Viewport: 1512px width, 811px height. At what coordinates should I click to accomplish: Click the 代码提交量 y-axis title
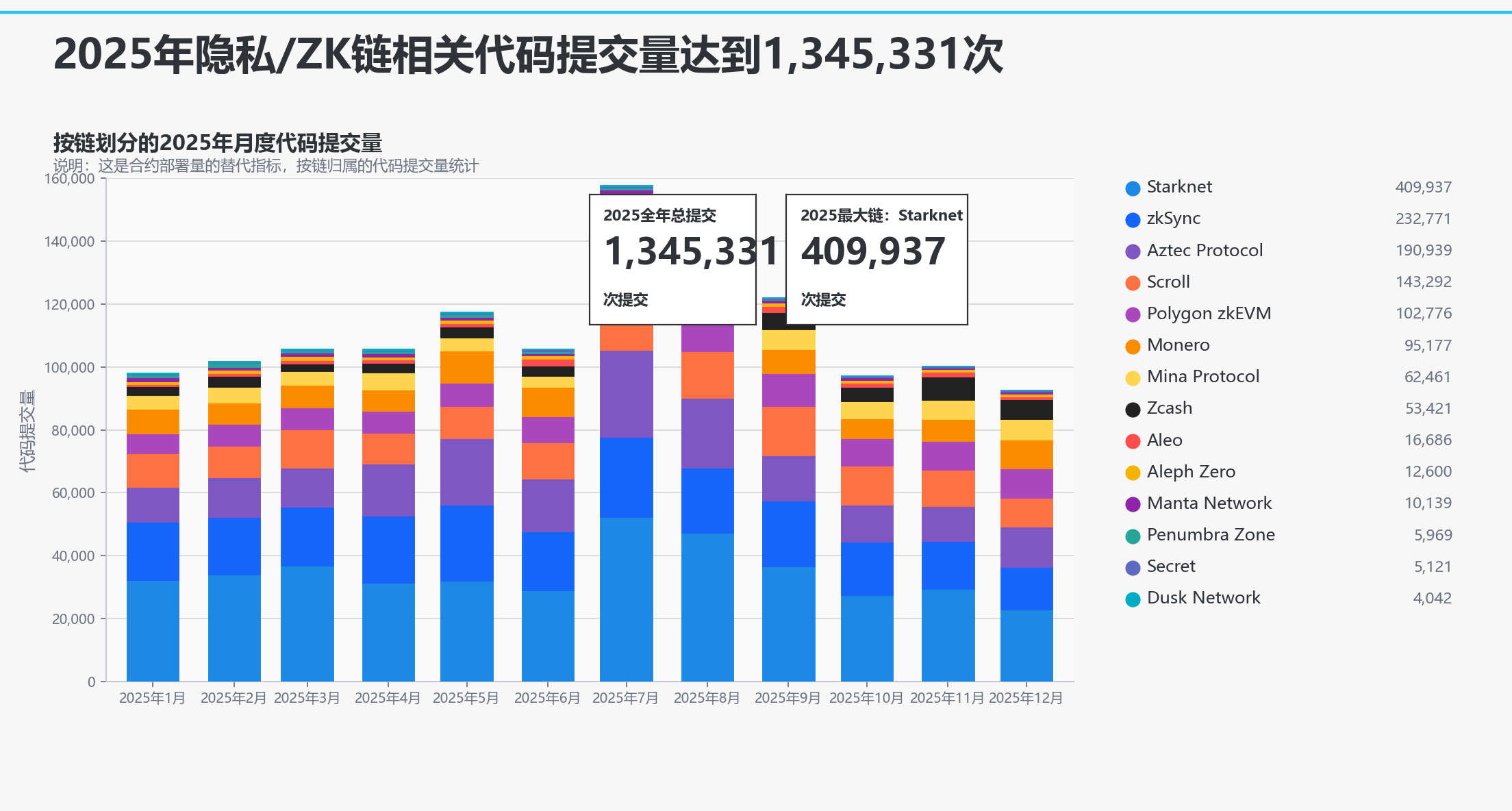[27, 431]
